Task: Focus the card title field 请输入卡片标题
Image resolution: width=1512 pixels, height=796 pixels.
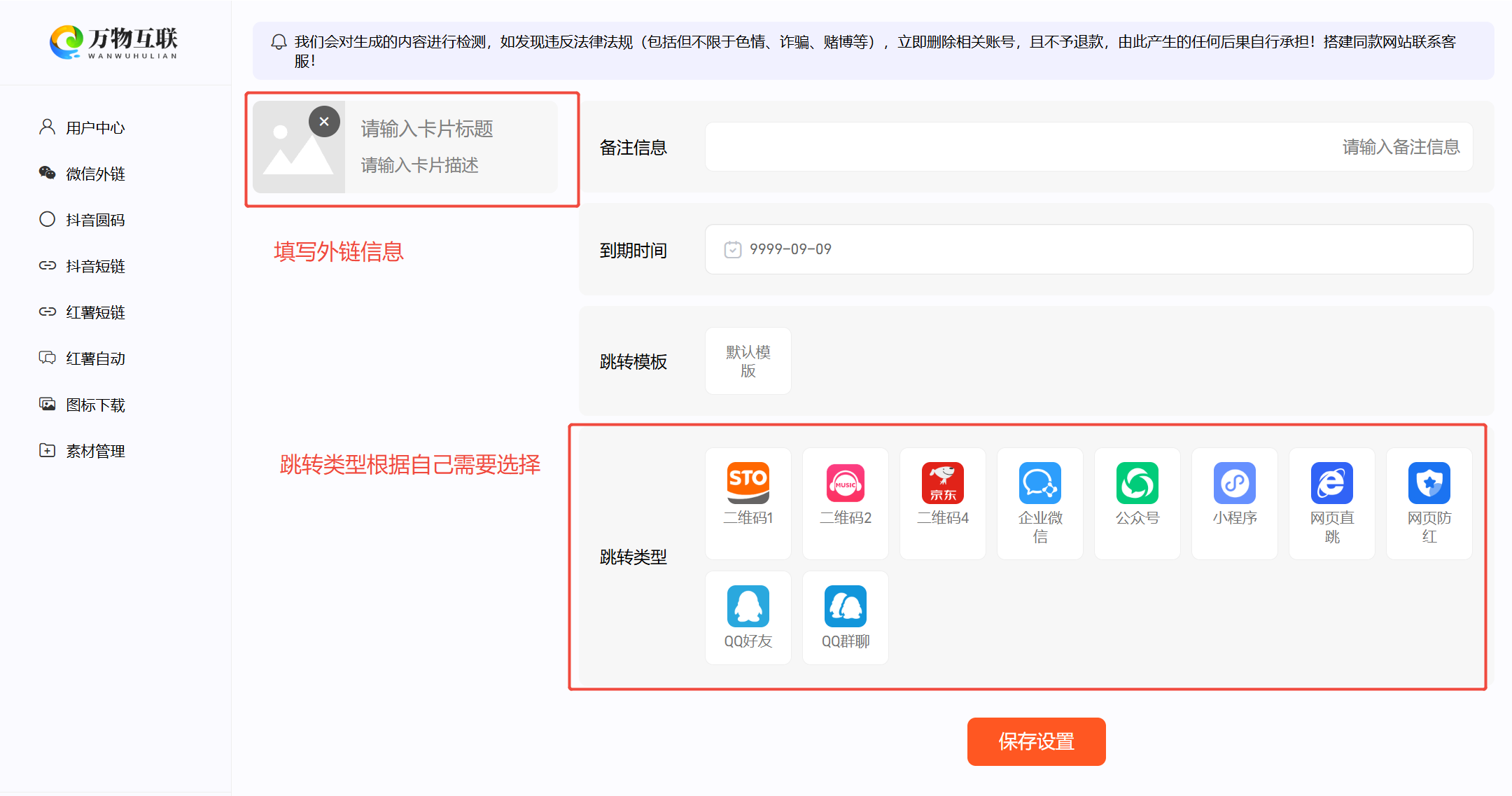Action: coord(427,129)
